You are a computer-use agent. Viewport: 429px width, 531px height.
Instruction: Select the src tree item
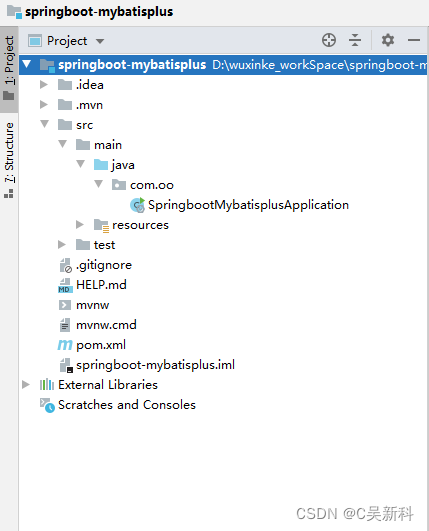tap(84, 125)
